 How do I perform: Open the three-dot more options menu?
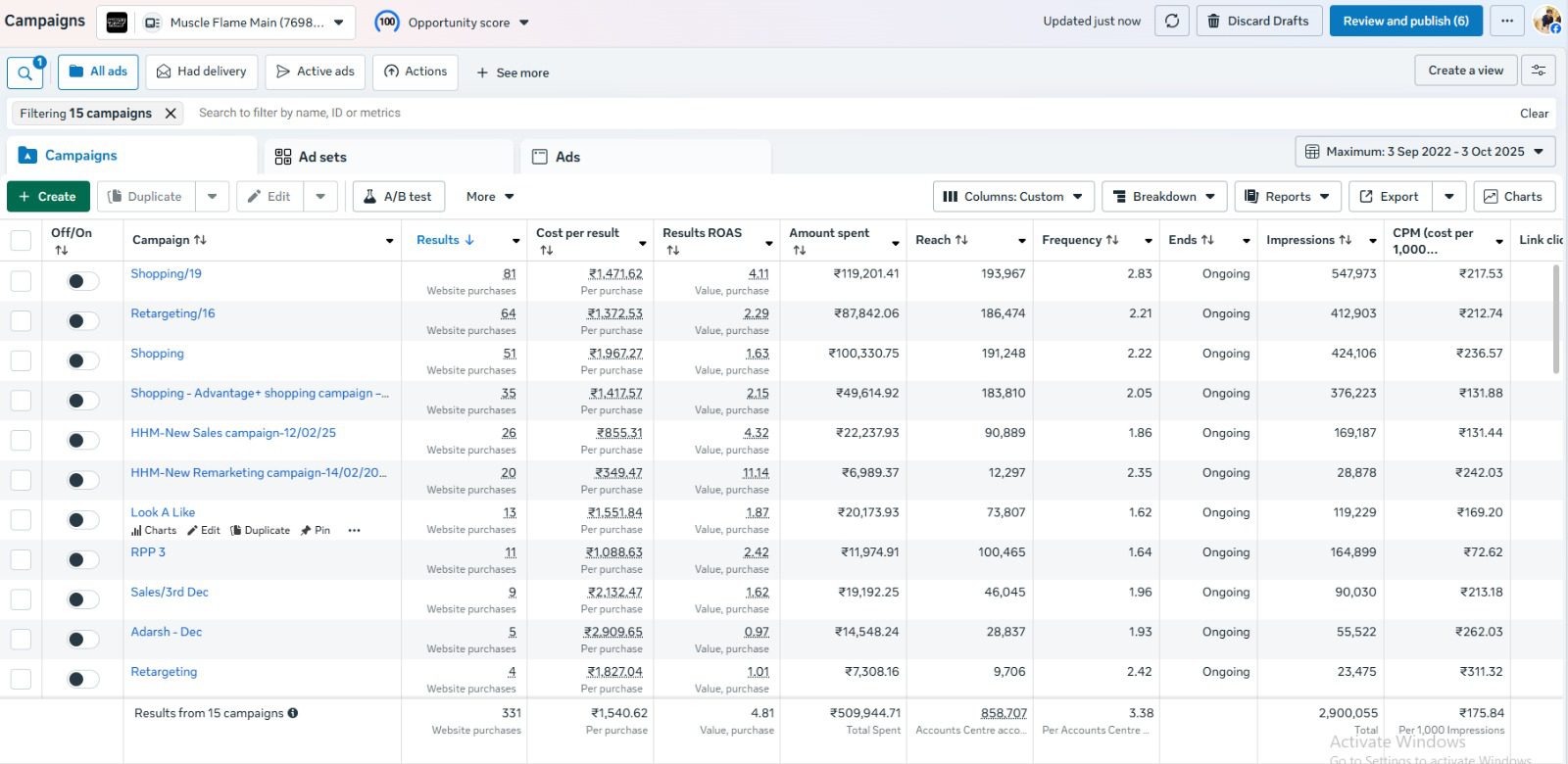point(1507,21)
